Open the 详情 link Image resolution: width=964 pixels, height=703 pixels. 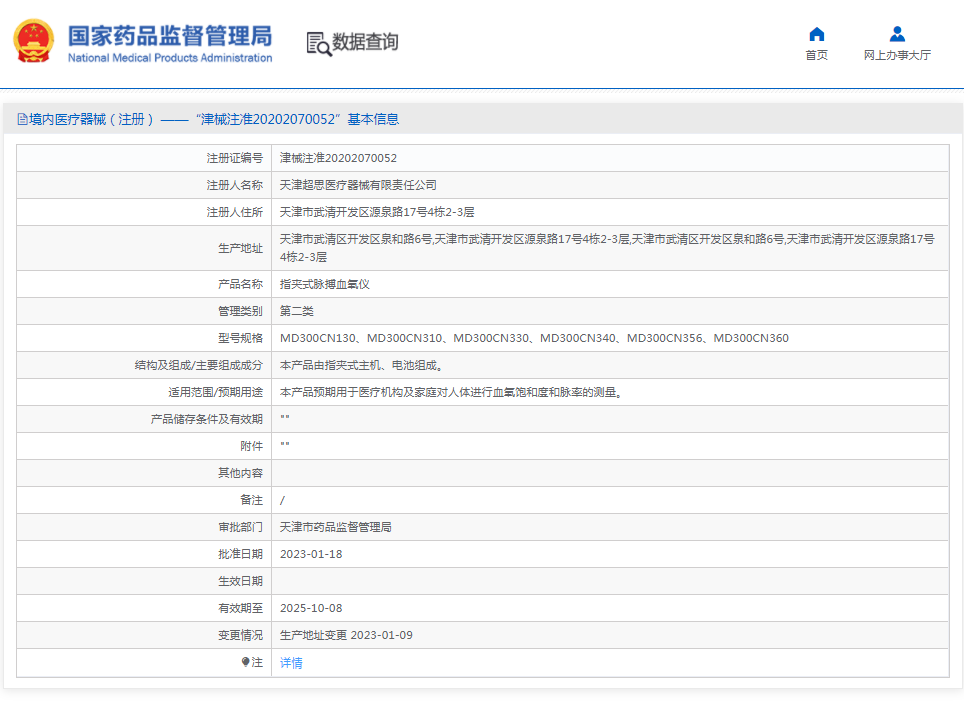[x=291, y=663]
